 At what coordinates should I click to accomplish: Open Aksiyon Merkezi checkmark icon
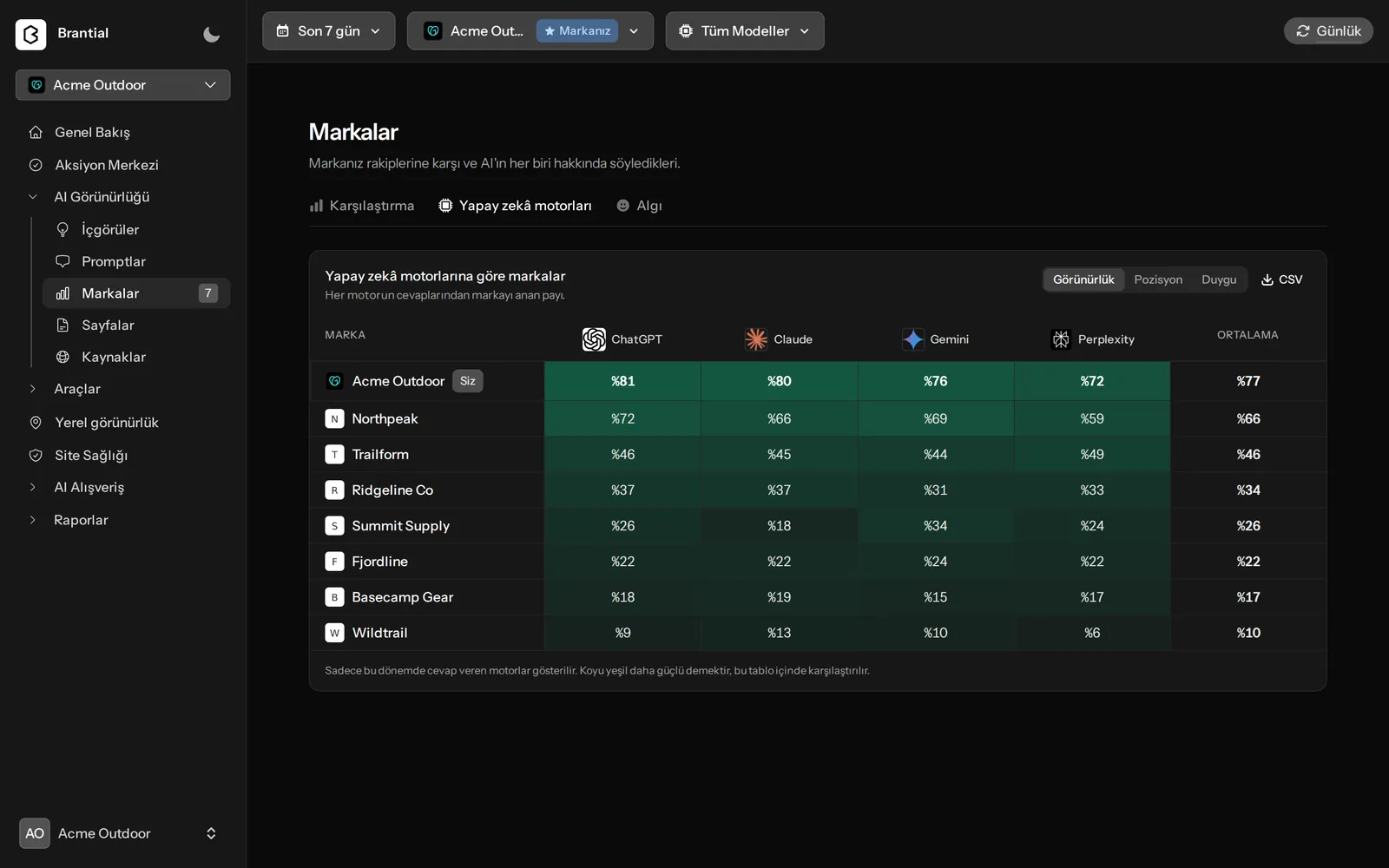(x=36, y=165)
